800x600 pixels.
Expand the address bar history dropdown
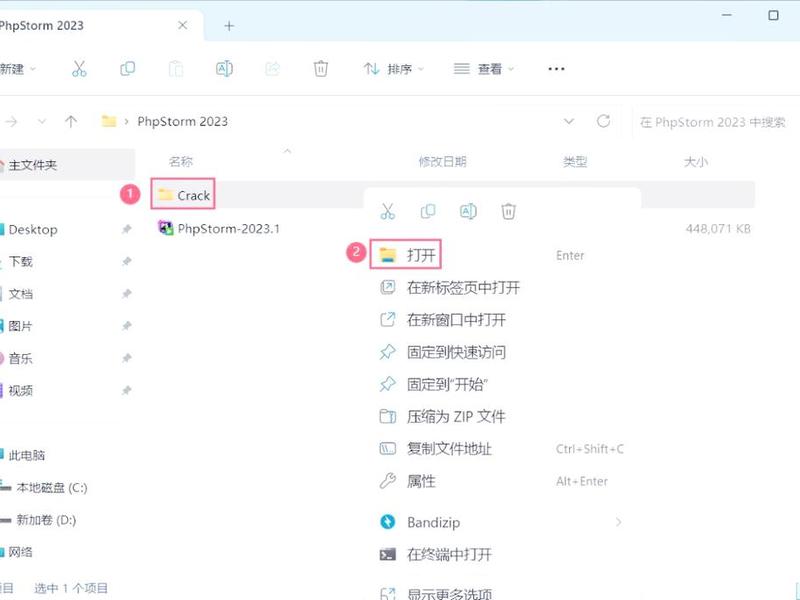point(568,121)
